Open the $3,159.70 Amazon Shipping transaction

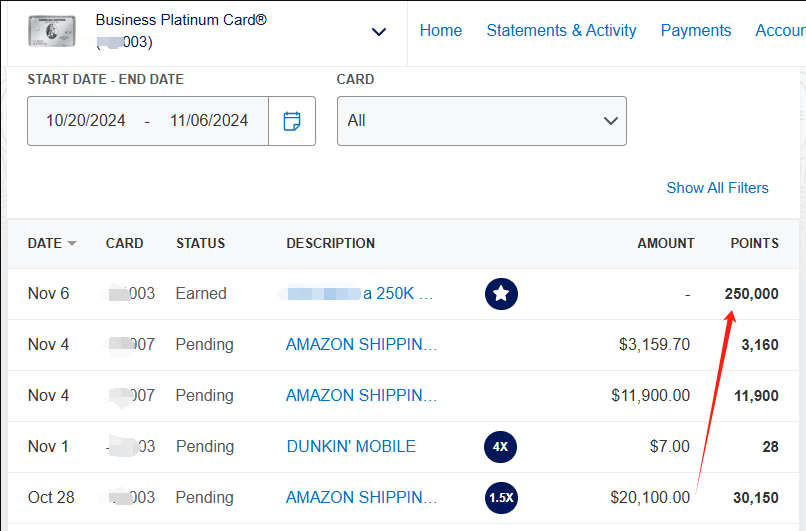361,345
